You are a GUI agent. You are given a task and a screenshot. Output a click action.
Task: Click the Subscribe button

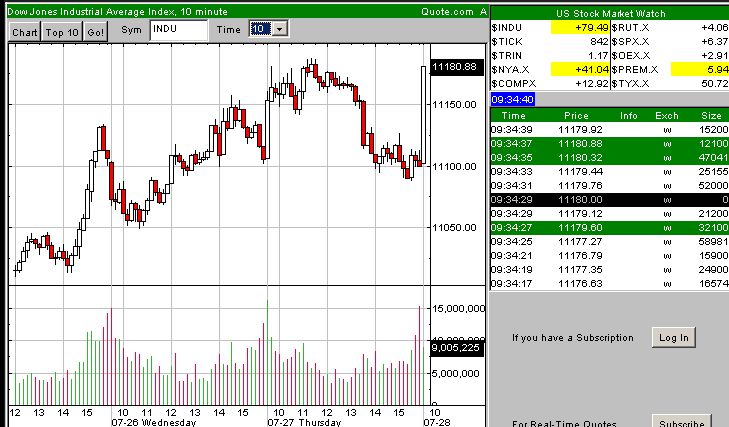682,422
